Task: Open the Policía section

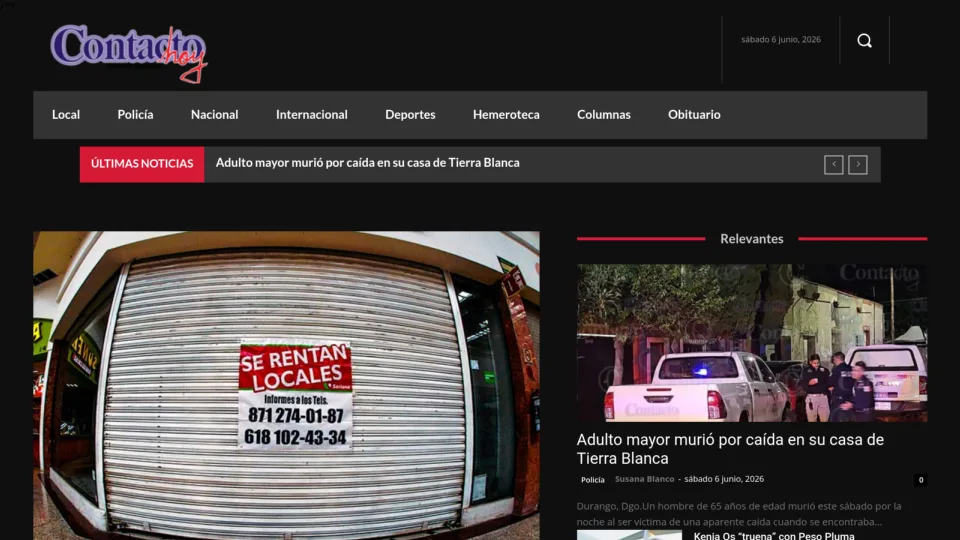Action: [x=135, y=114]
